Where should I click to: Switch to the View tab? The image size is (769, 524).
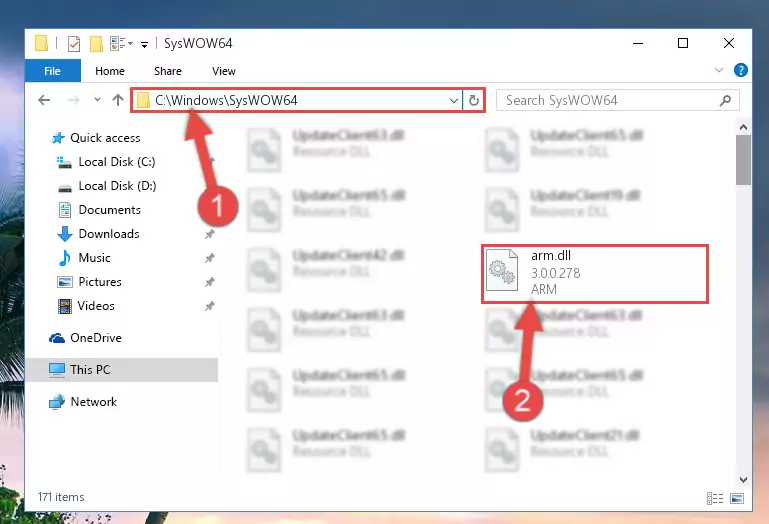click(224, 71)
